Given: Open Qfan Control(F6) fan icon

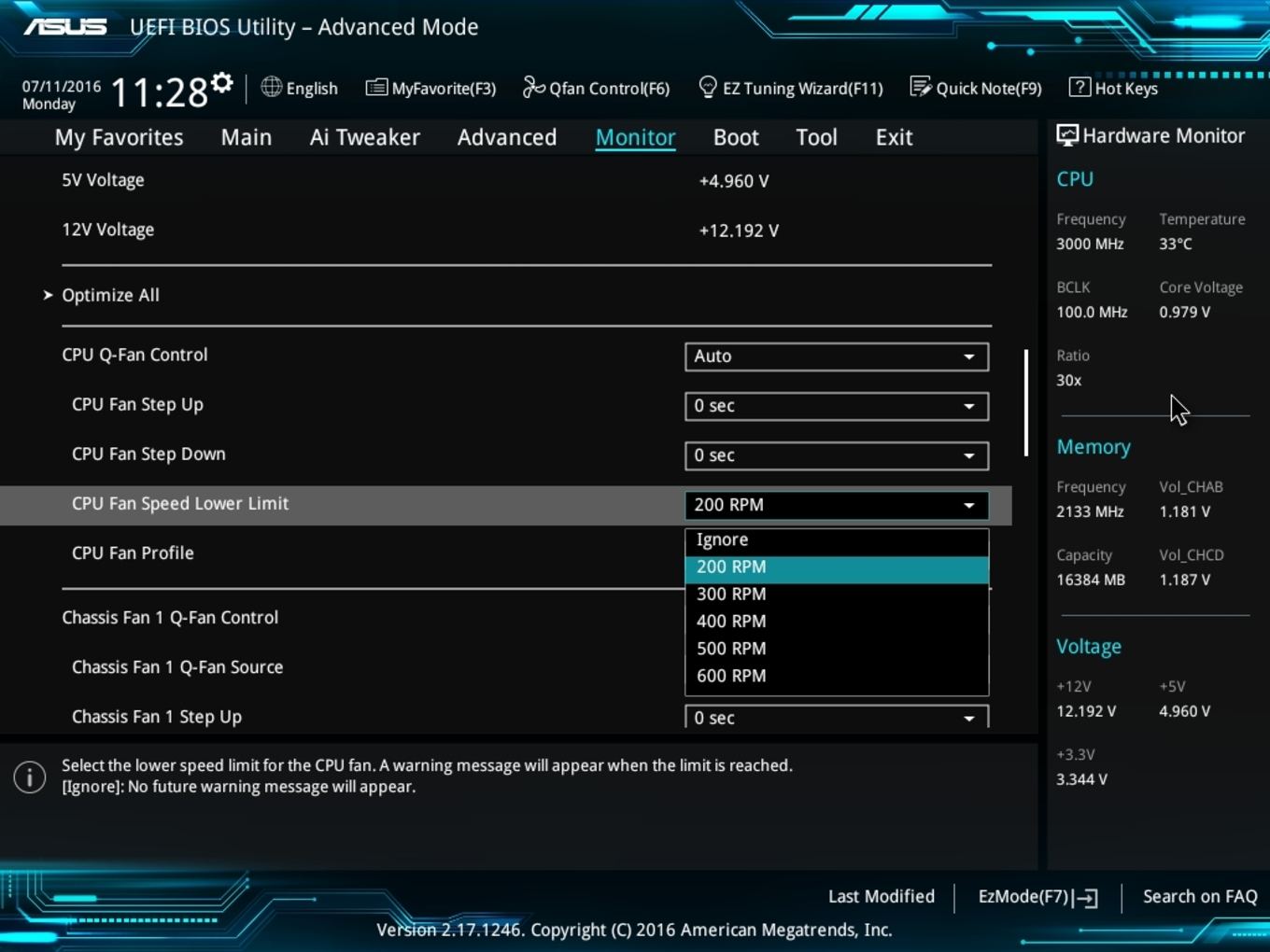Looking at the screenshot, I should tap(533, 87).
